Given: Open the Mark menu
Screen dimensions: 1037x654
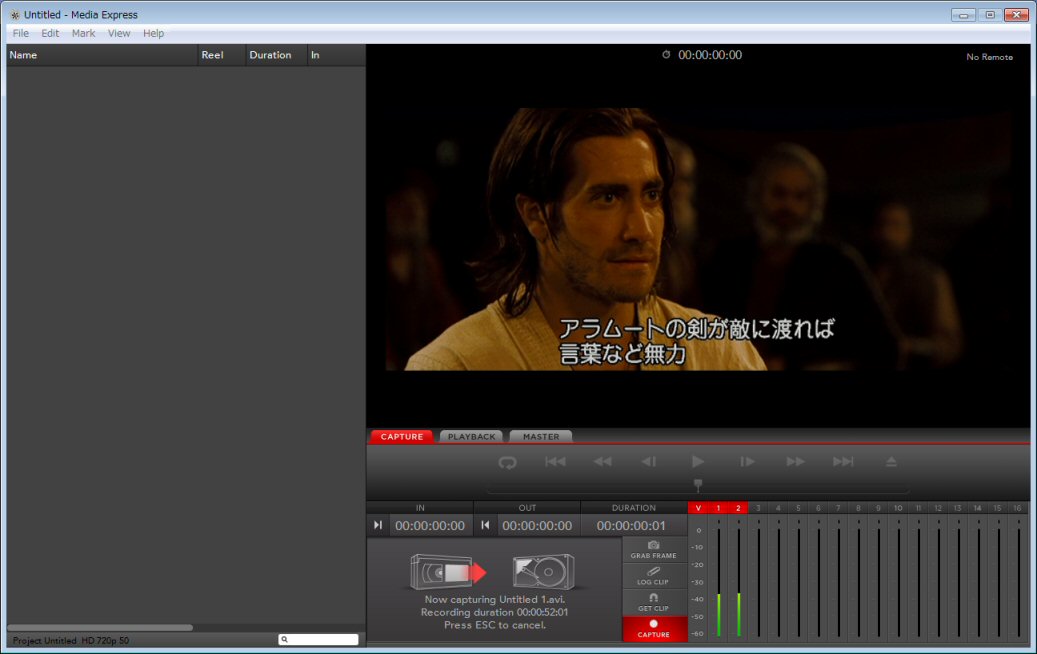Looking at the screenshot, I should coord(83,33).
